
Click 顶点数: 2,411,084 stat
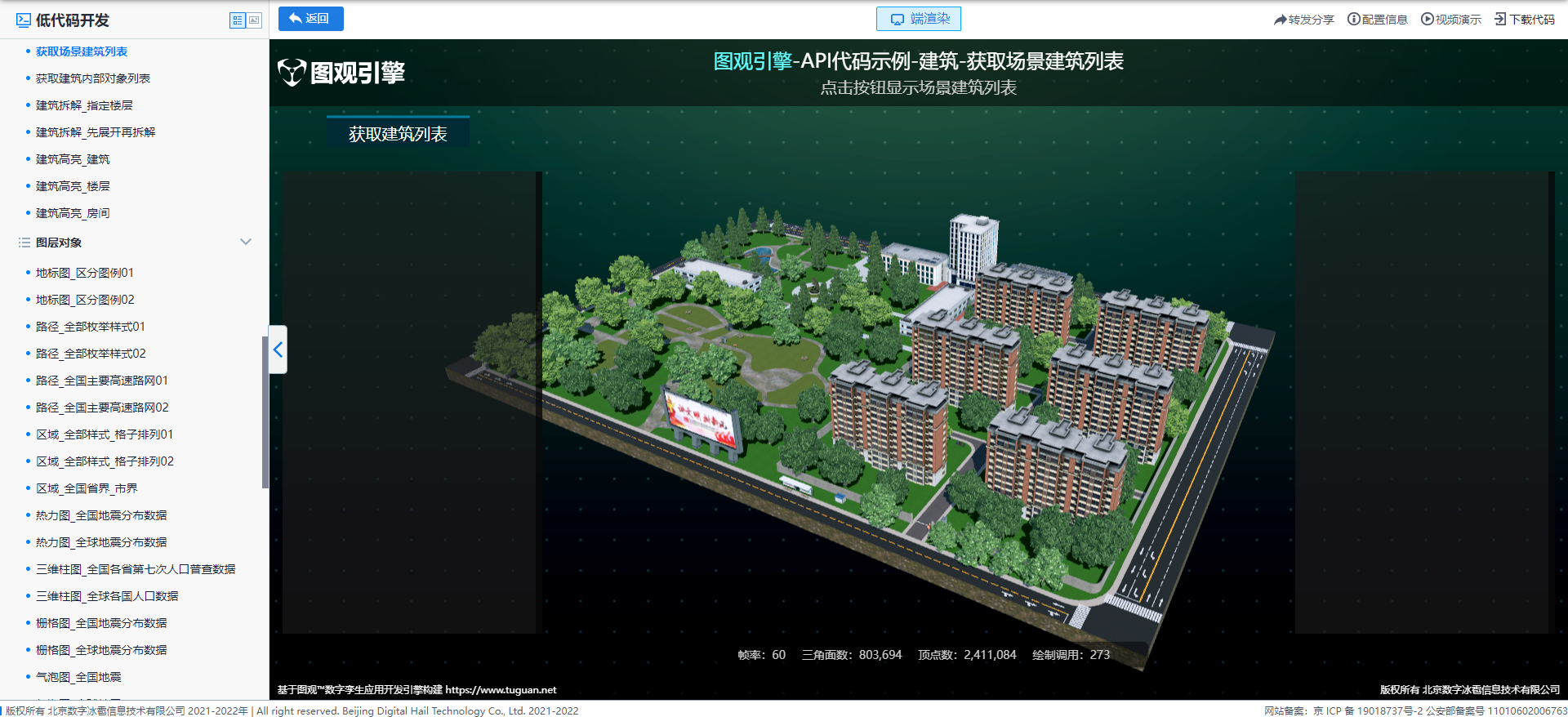click(x=967, y=655)
